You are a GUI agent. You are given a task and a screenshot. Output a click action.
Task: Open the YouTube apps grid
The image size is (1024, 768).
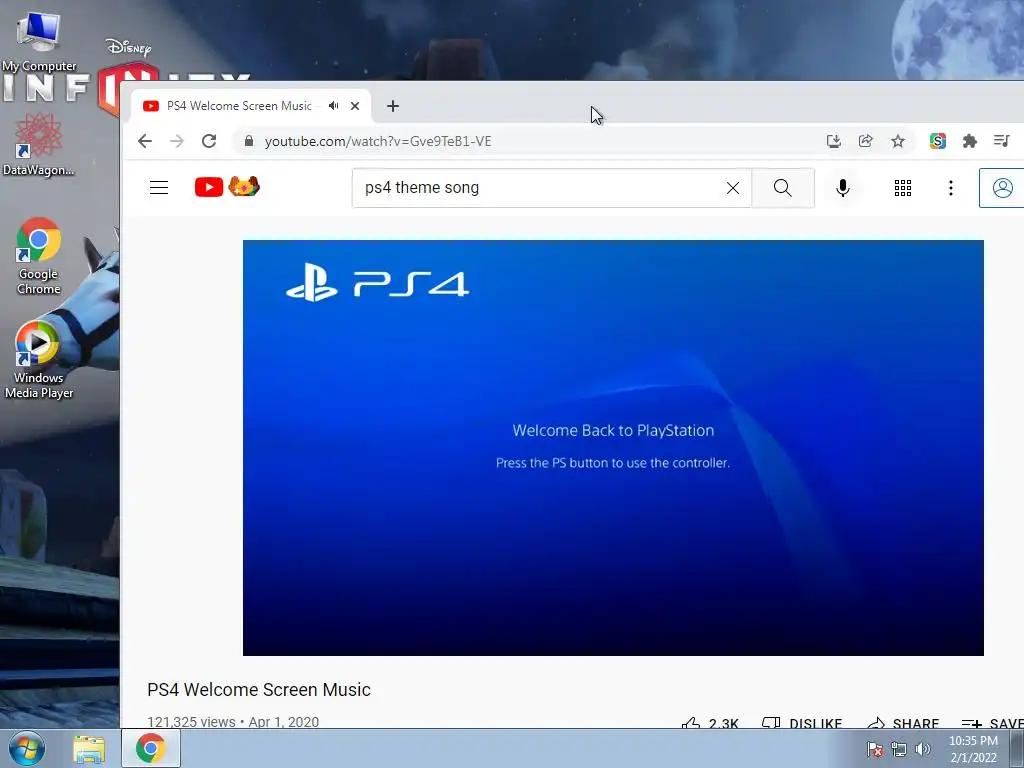pyautogui.click(x=903, y=188)
